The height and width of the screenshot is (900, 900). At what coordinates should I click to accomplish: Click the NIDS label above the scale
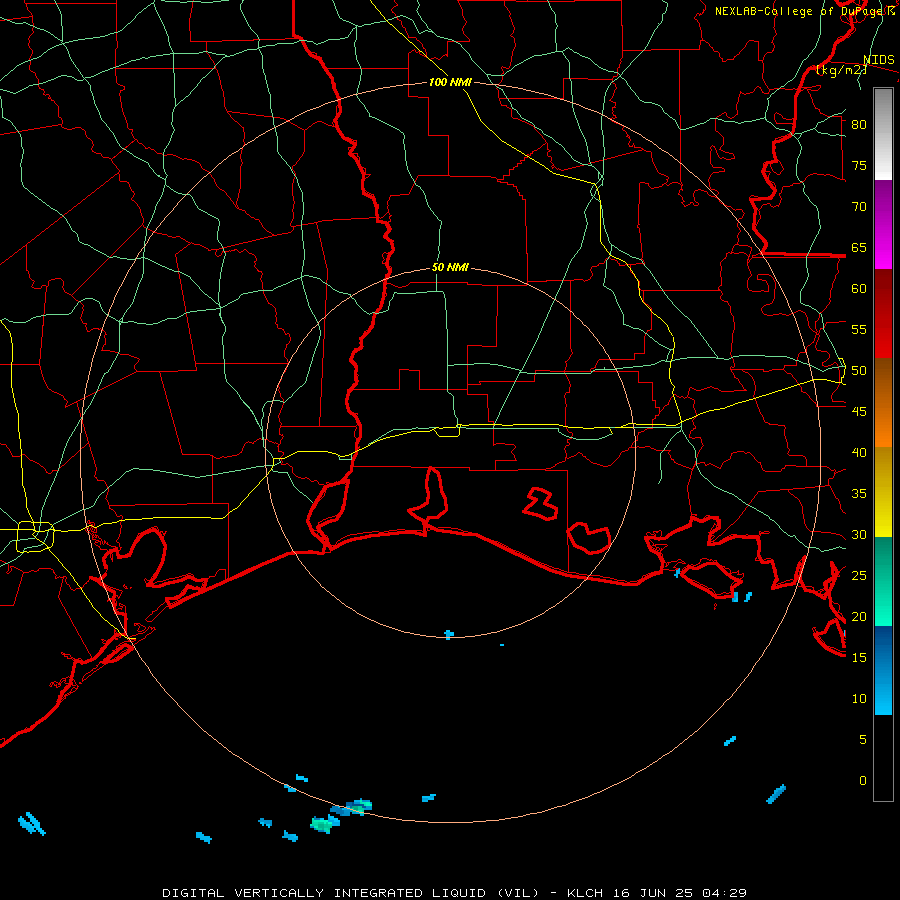[878, 60]
